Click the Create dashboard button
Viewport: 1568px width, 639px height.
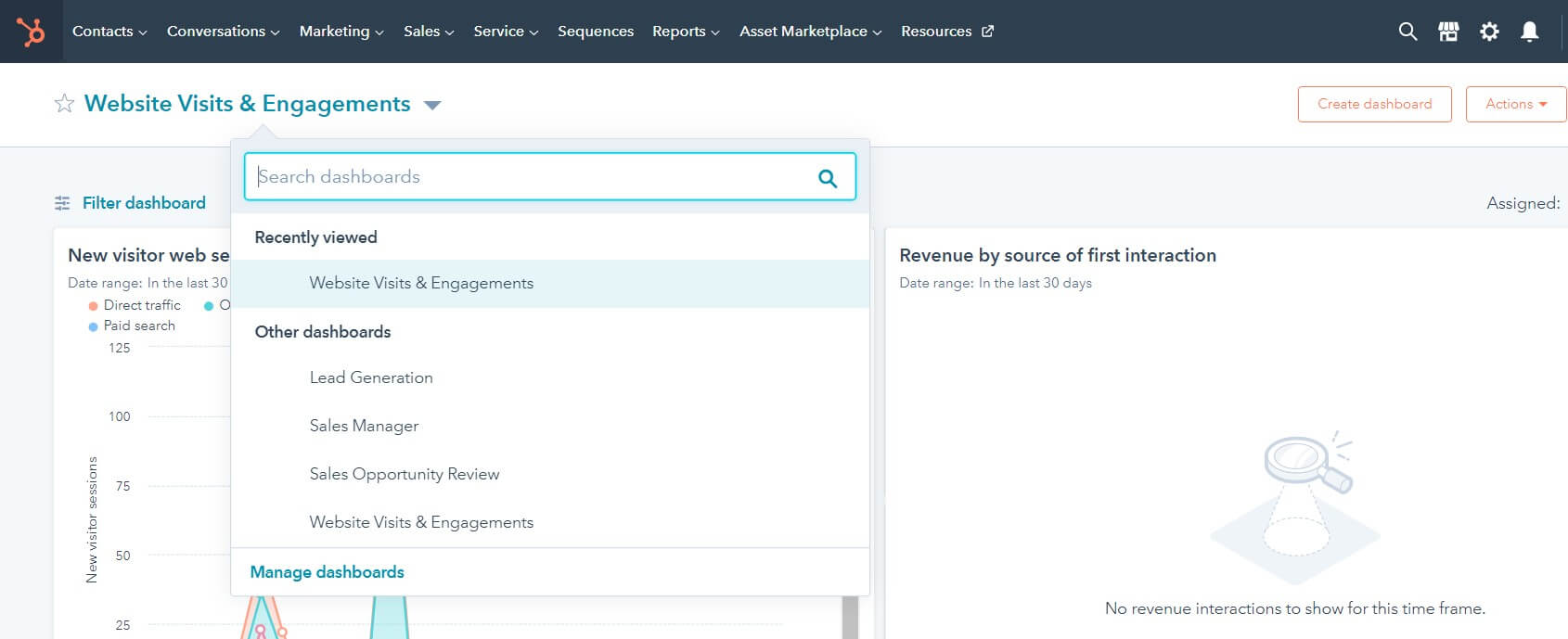(1374, 104)
